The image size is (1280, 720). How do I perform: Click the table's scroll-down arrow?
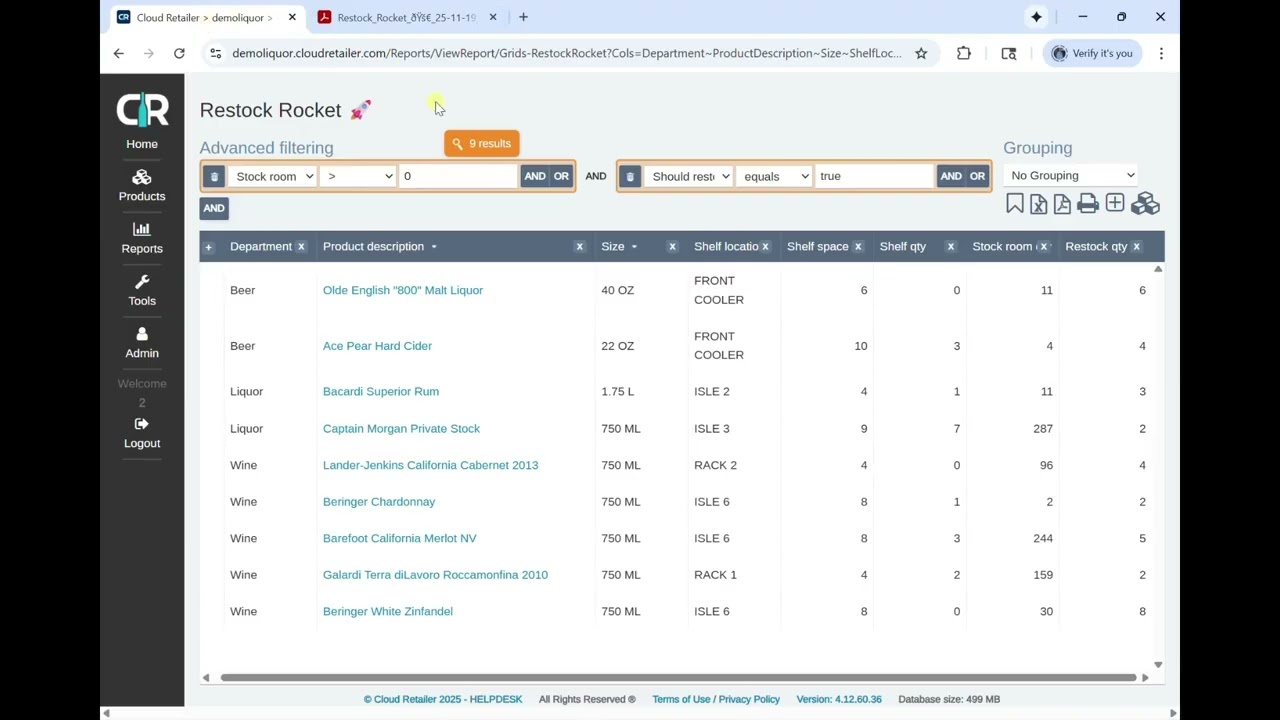(x=1158, y=665)
